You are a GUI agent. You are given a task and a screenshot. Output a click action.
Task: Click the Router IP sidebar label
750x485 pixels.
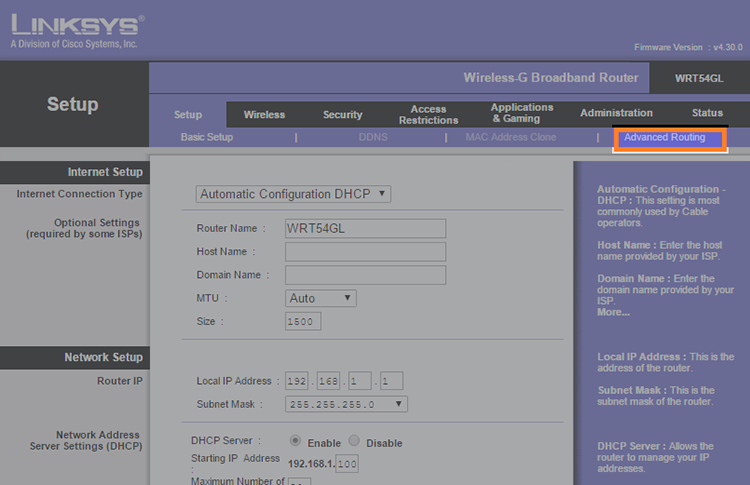(120, 381)
